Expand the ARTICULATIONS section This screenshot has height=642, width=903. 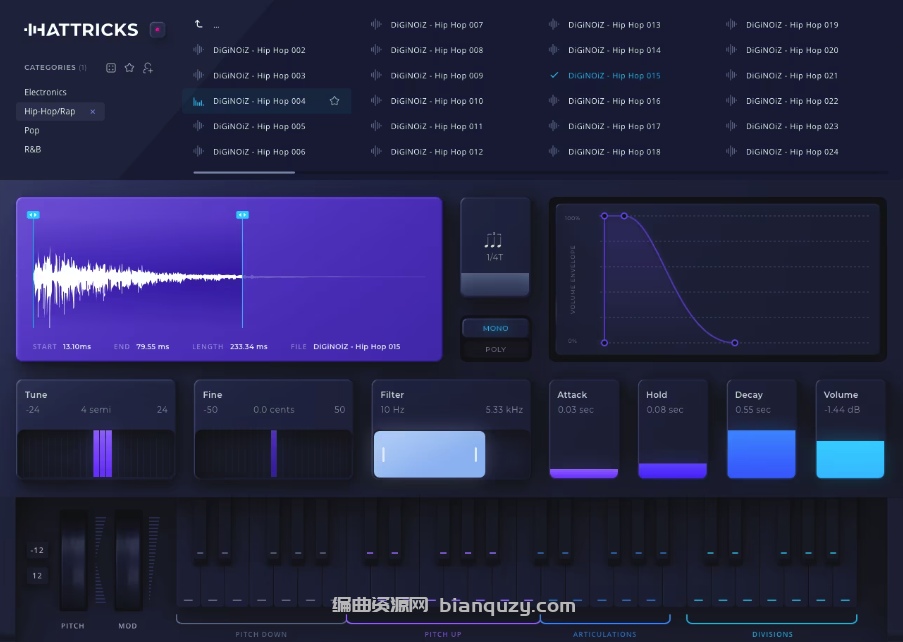coord(605,633)
